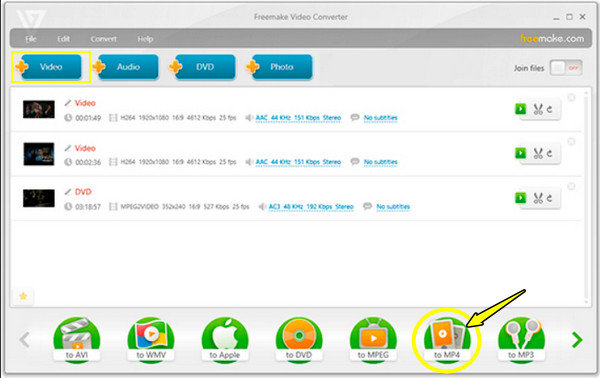Viewport: 600px width, 378px height.
Task: Select thumbnail of the 00:02:36 video
Action: pos(39,154)
